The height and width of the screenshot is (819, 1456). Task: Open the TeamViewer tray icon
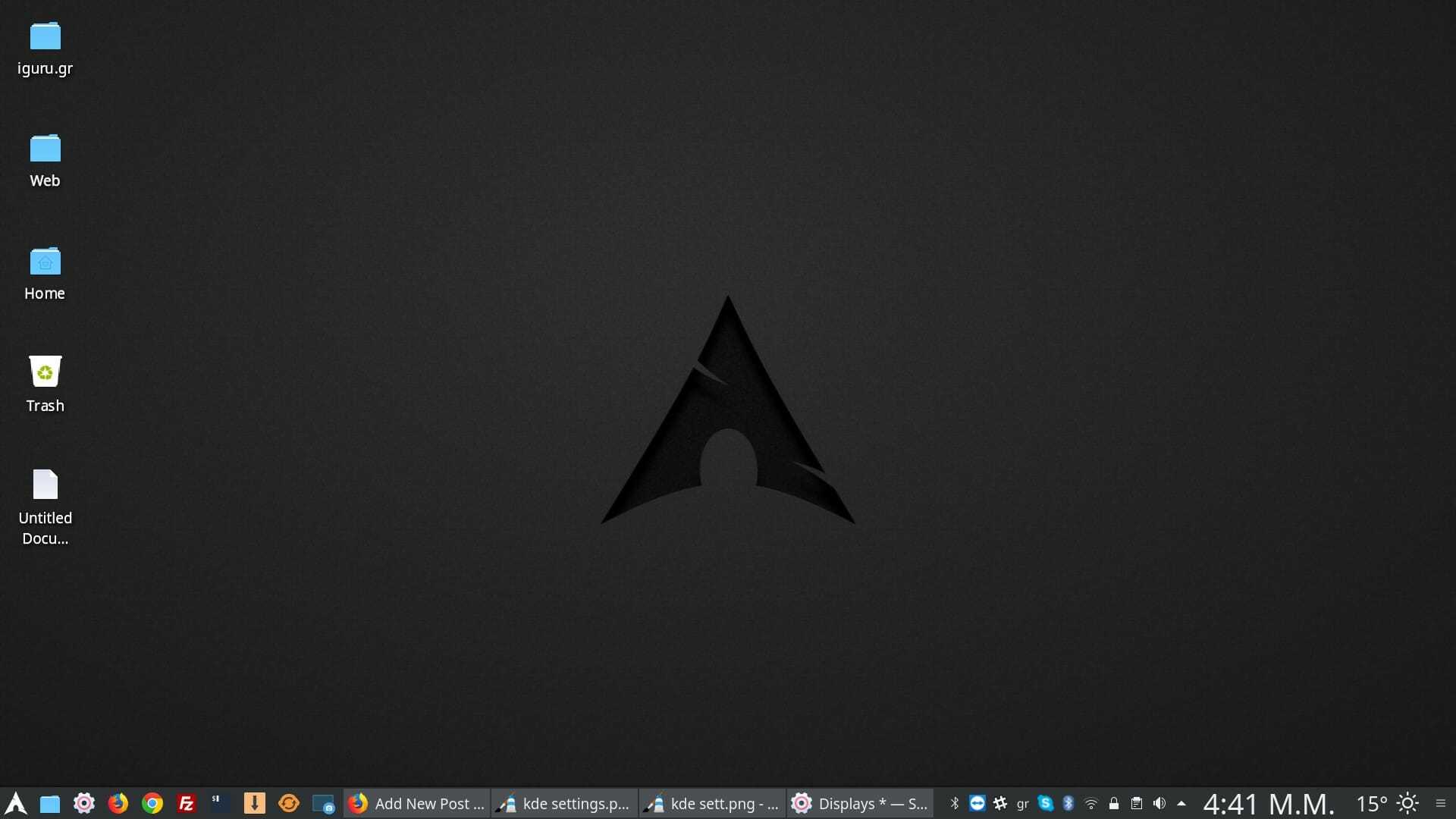coord(977,803)
